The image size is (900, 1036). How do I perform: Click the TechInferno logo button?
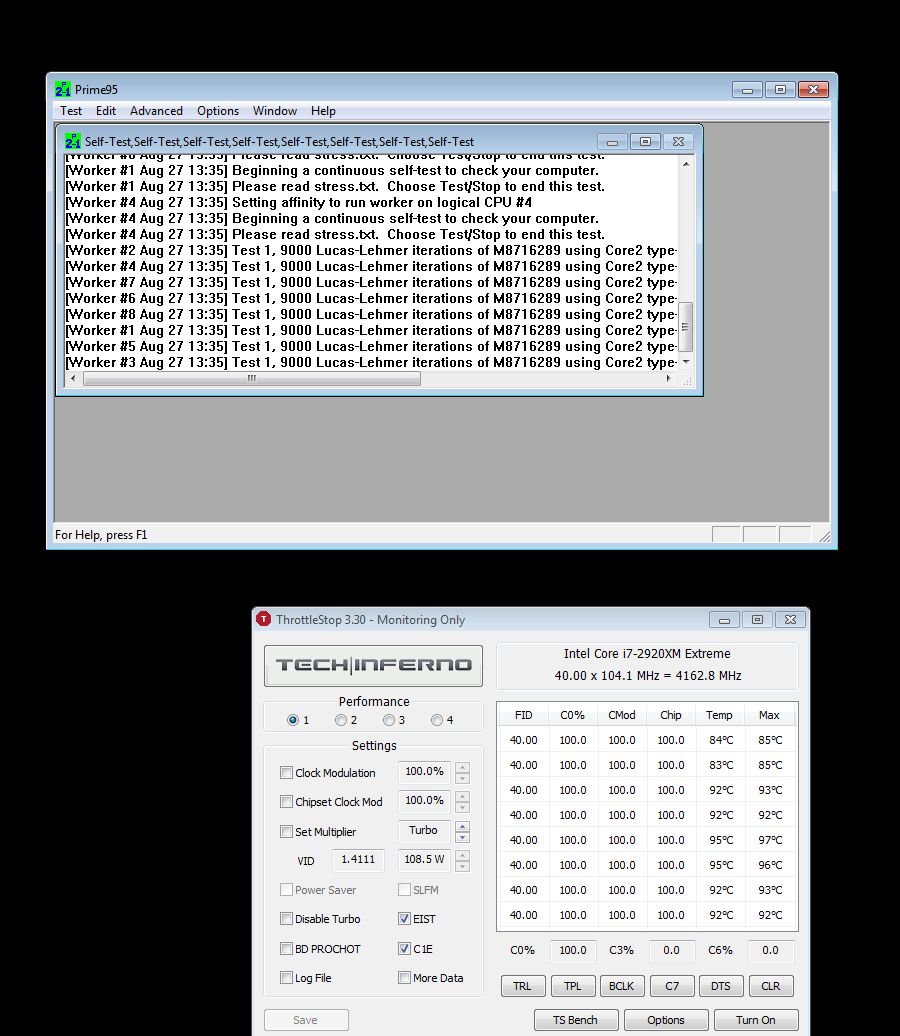(x=373, y=665)
